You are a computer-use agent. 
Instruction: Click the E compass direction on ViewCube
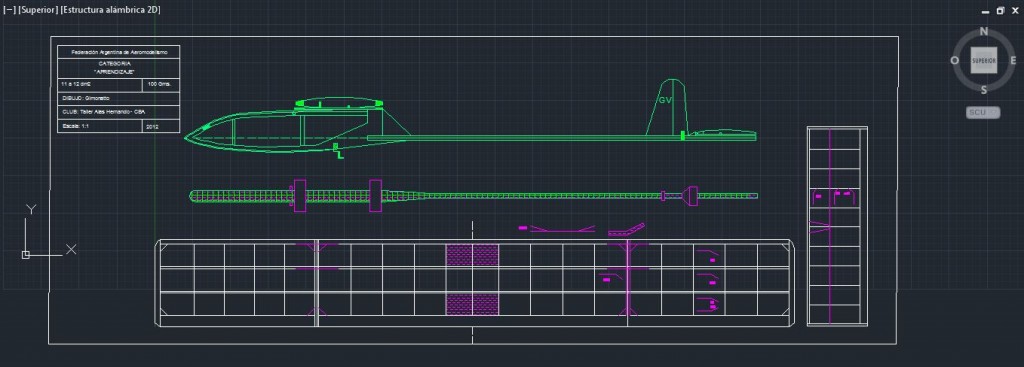pos(1013,61)
